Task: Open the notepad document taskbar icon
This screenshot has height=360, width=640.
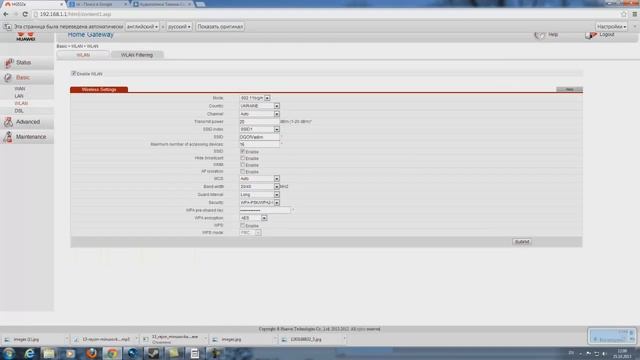Action: tap(195, 353)
